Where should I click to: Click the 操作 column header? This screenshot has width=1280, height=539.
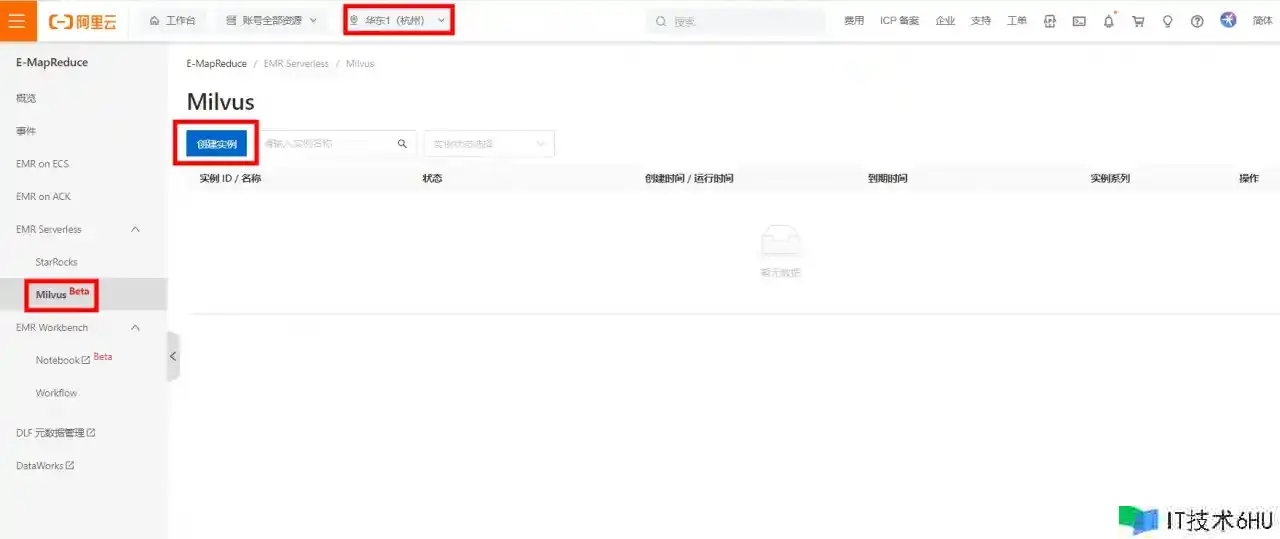pos(1249,178)
